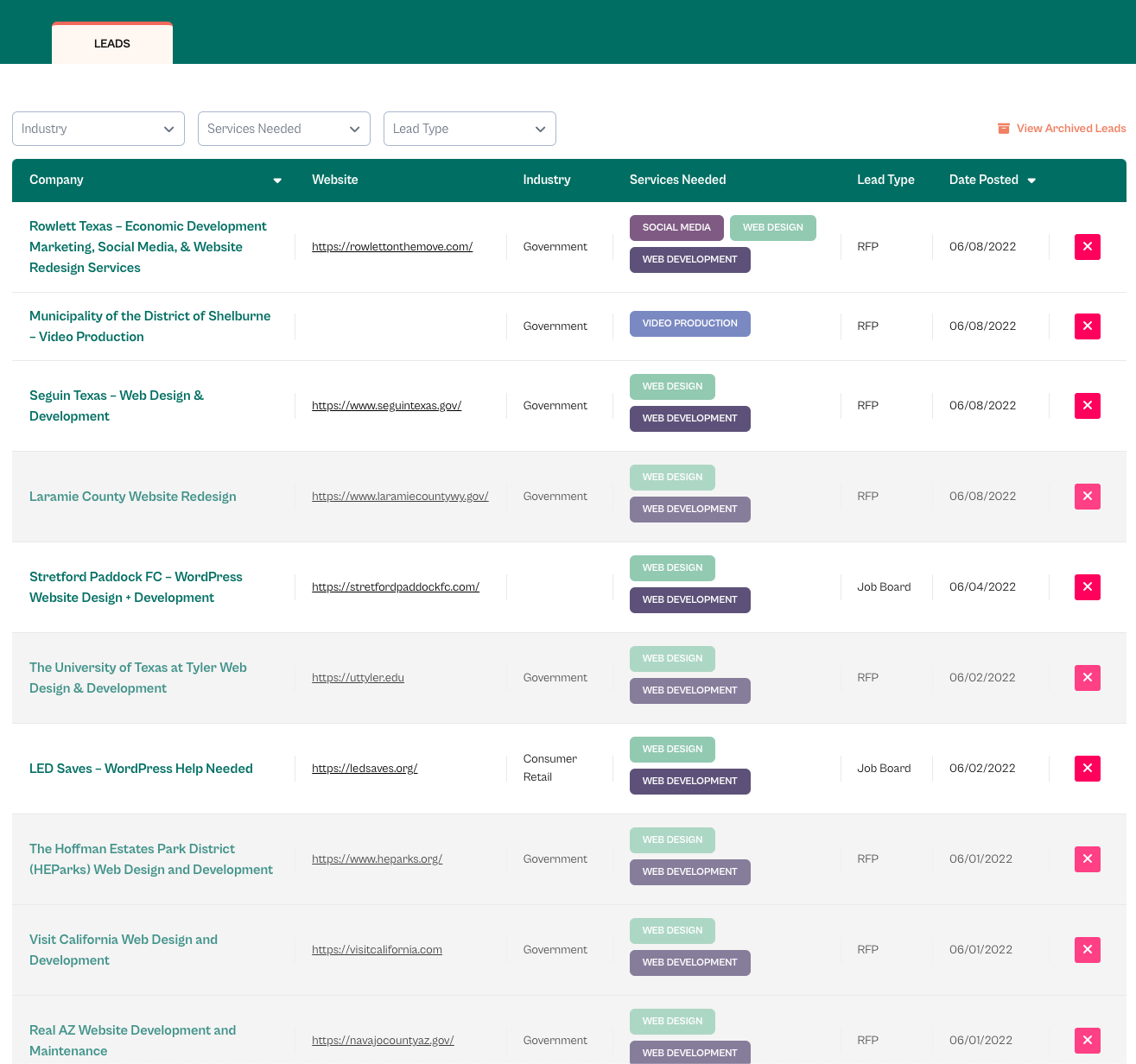Image resolution: width=1136 pixels, height=1064 pixels.
Task: Archive the Seguin Texas lead row
Action: click(x=1088, y=406)
